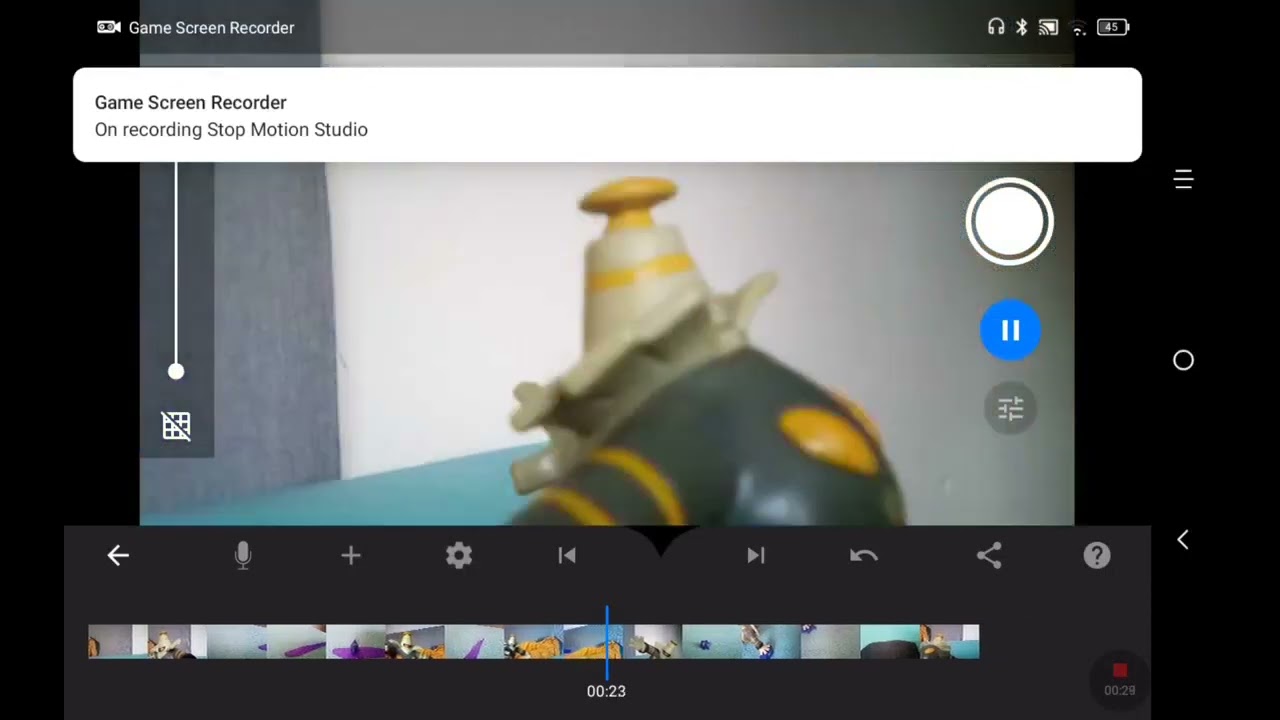The image size is (1280, 720).
Task: Open camera adjustment sliders icon
Action: click(1010, 408)
